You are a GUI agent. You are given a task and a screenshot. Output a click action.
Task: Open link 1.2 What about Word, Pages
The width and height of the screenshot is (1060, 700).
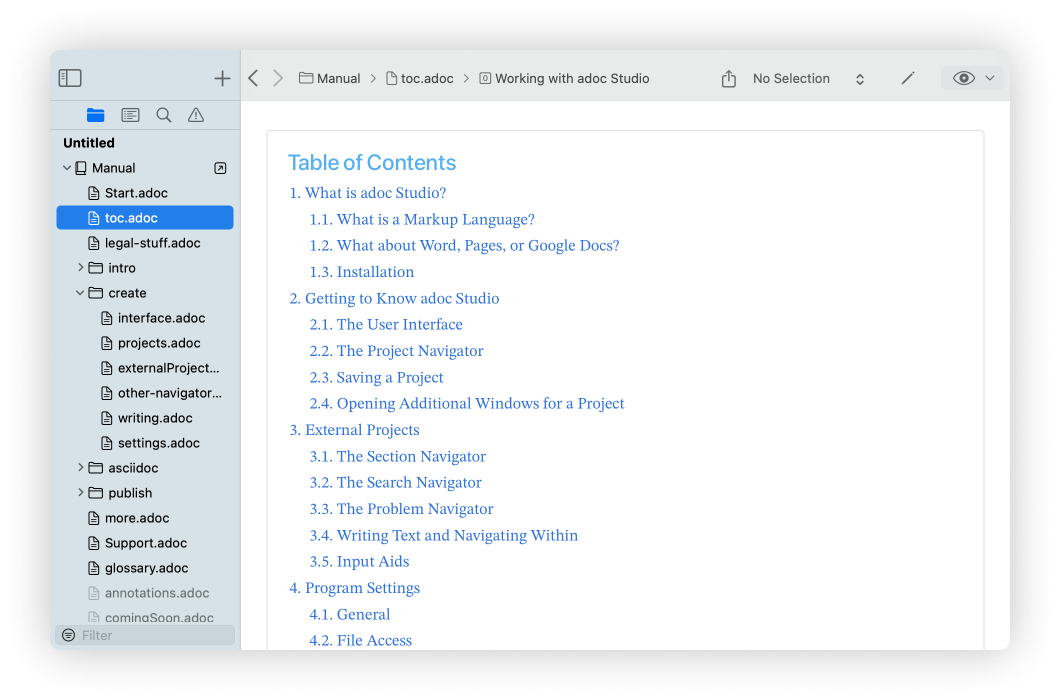464,246
